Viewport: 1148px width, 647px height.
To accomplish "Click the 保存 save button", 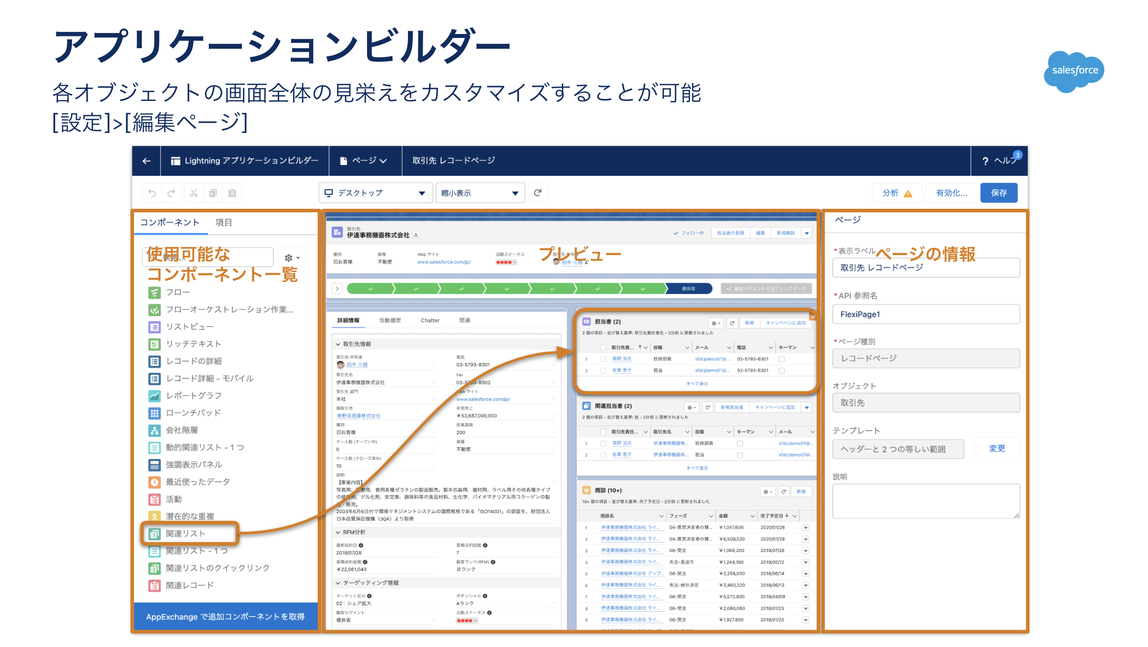I will click(x=999, y=192).
